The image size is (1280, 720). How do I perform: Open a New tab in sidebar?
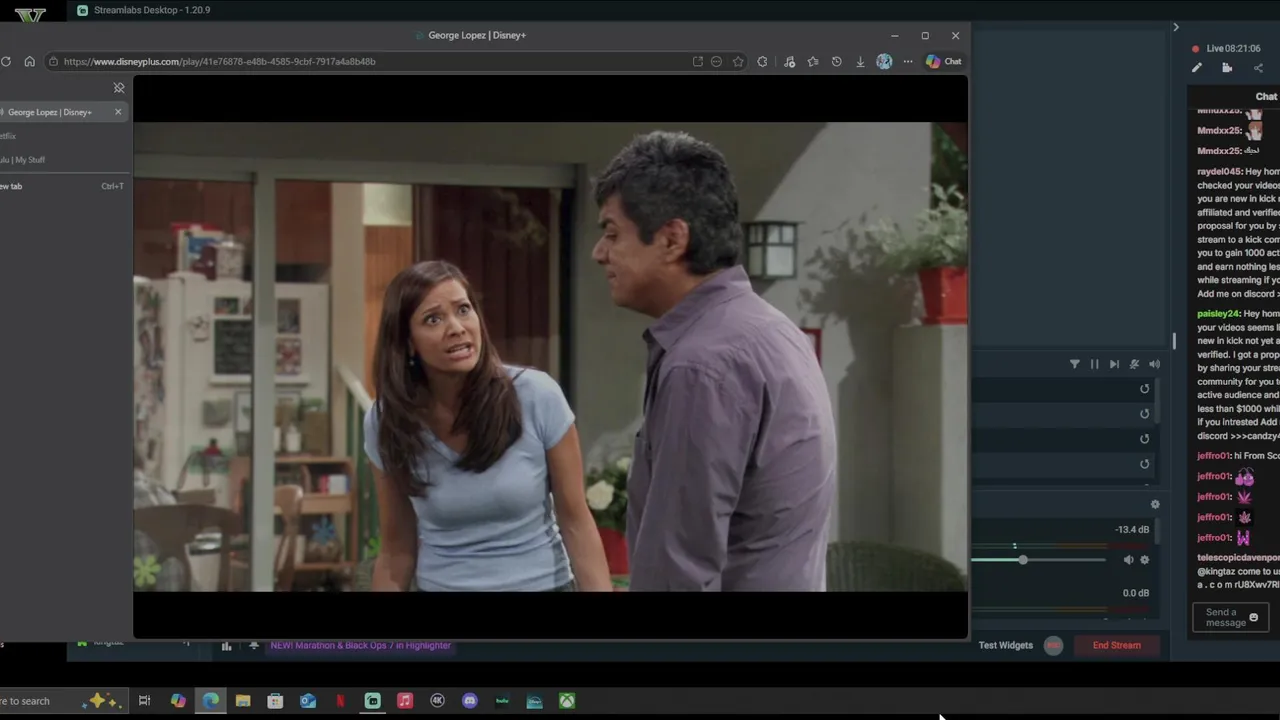tap(60, 186)
